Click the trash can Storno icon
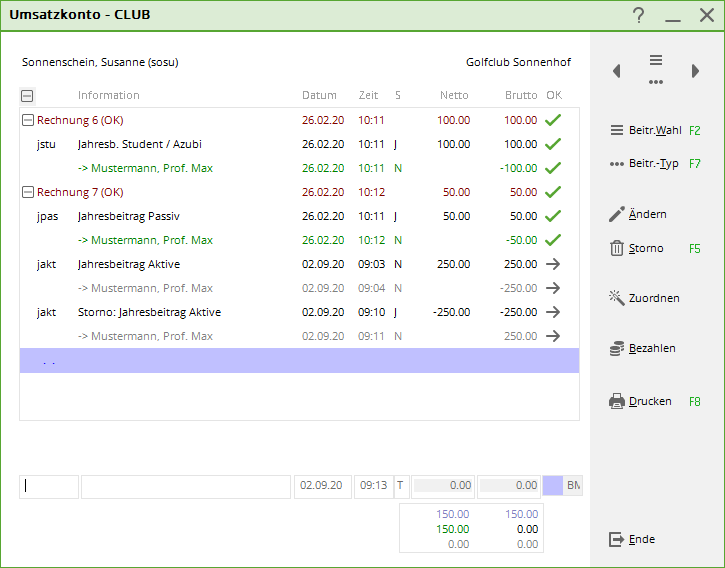The height and width of the screenshot is (568, 725). pos(617,248)
